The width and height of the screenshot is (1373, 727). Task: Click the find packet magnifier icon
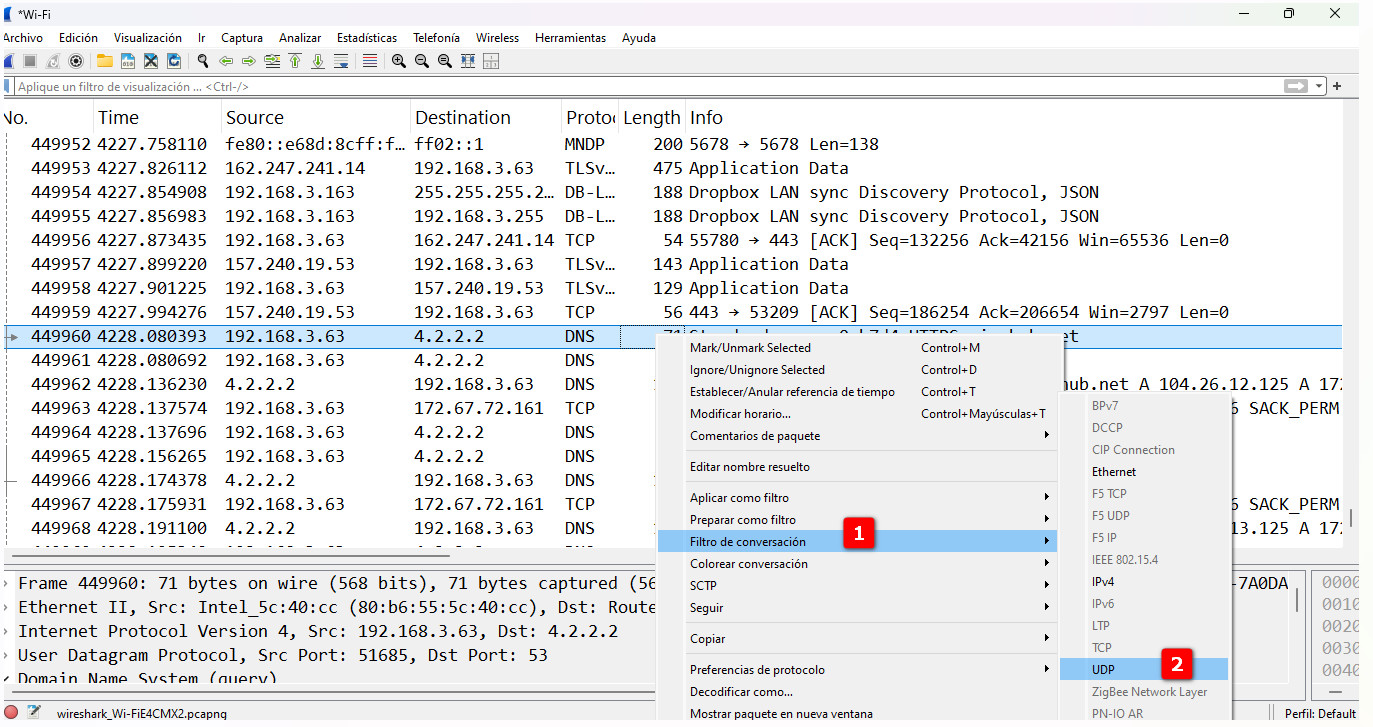tap(203, 61)
